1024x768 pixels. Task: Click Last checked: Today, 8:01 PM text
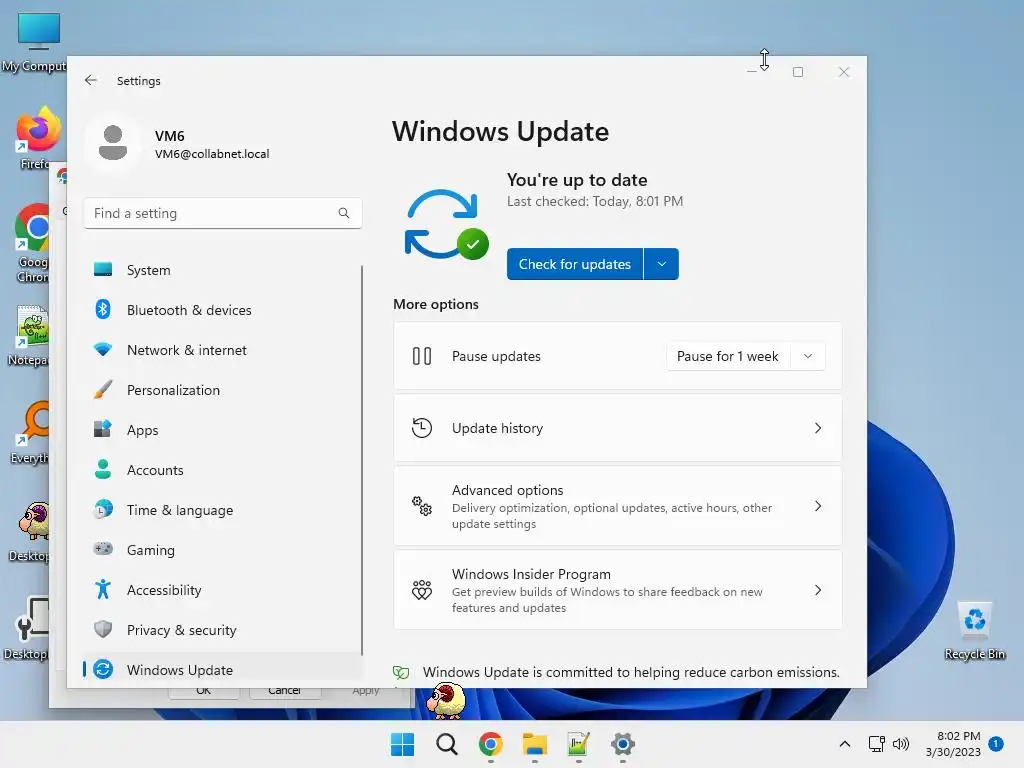(595, 201)
